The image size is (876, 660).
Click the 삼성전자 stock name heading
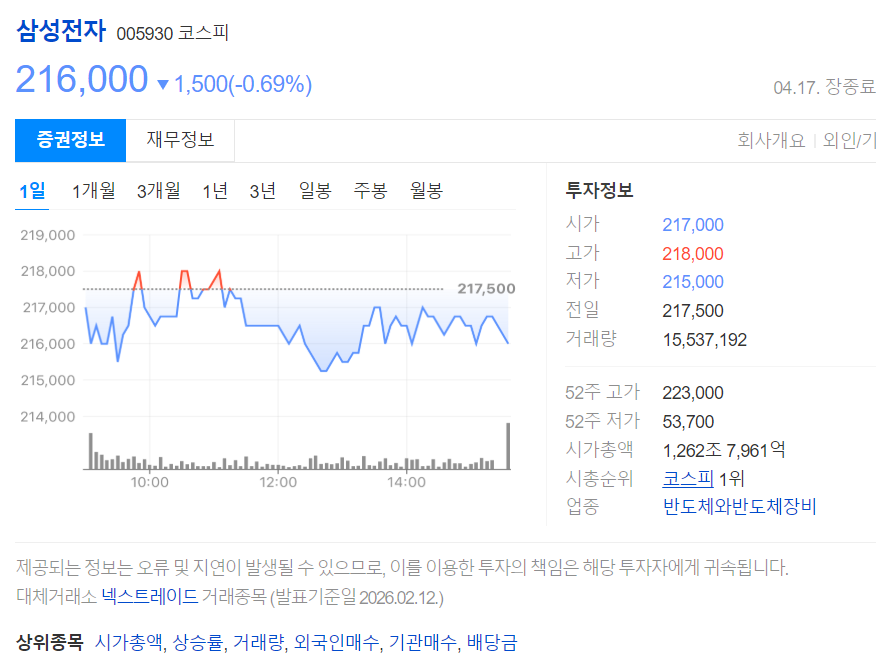(61, 31)
